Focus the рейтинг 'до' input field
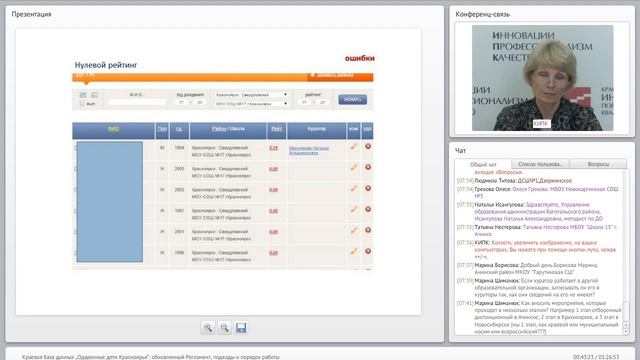 click(322, 102)
